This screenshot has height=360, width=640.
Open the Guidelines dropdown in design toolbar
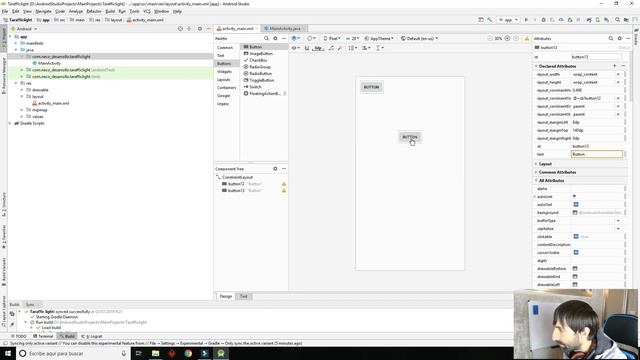tap(379, 48)
